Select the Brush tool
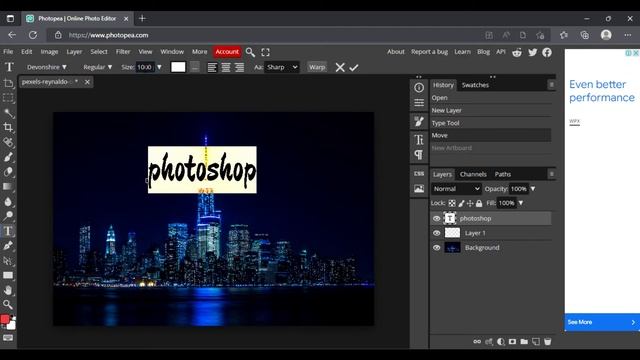The width and height of the screenshot is (640, 360). click(8, 157)
